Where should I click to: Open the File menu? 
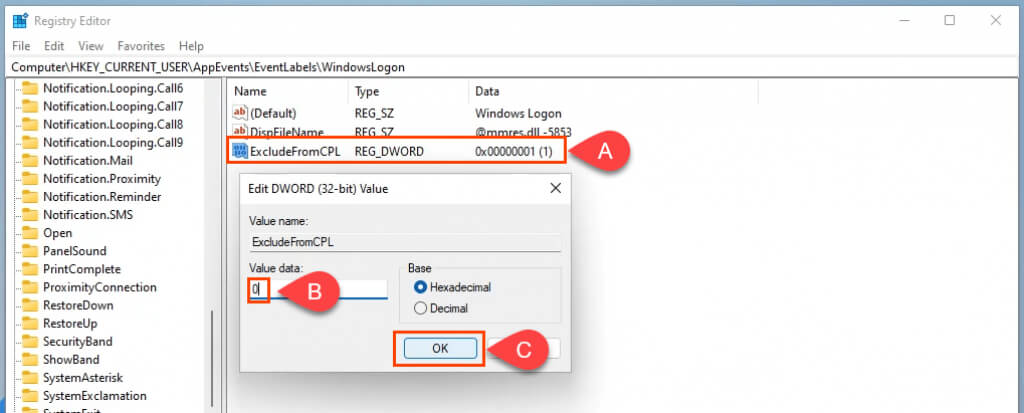click(x=22, y=46)
